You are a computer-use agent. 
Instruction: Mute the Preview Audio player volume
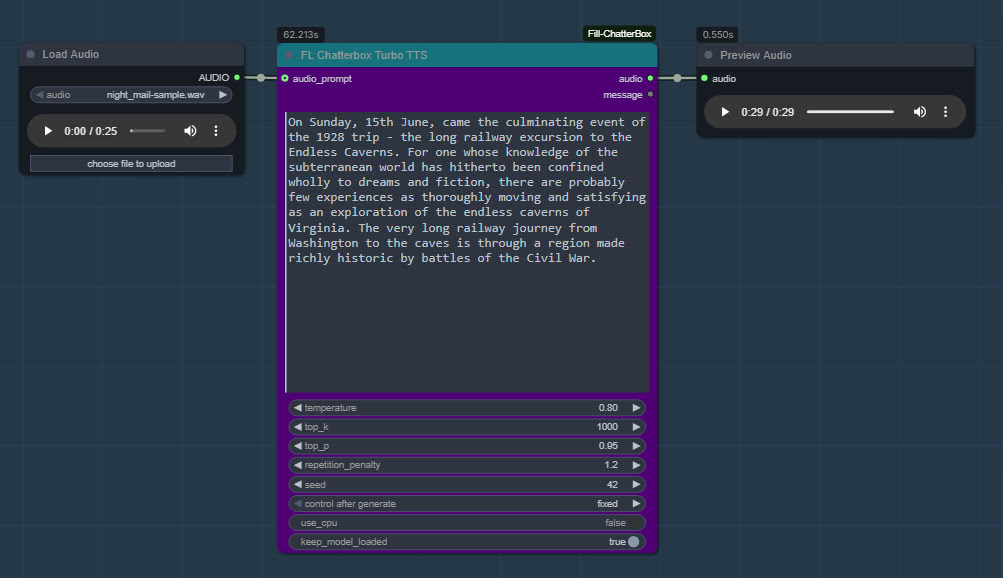pyautogui.click(x=920, y=112)
